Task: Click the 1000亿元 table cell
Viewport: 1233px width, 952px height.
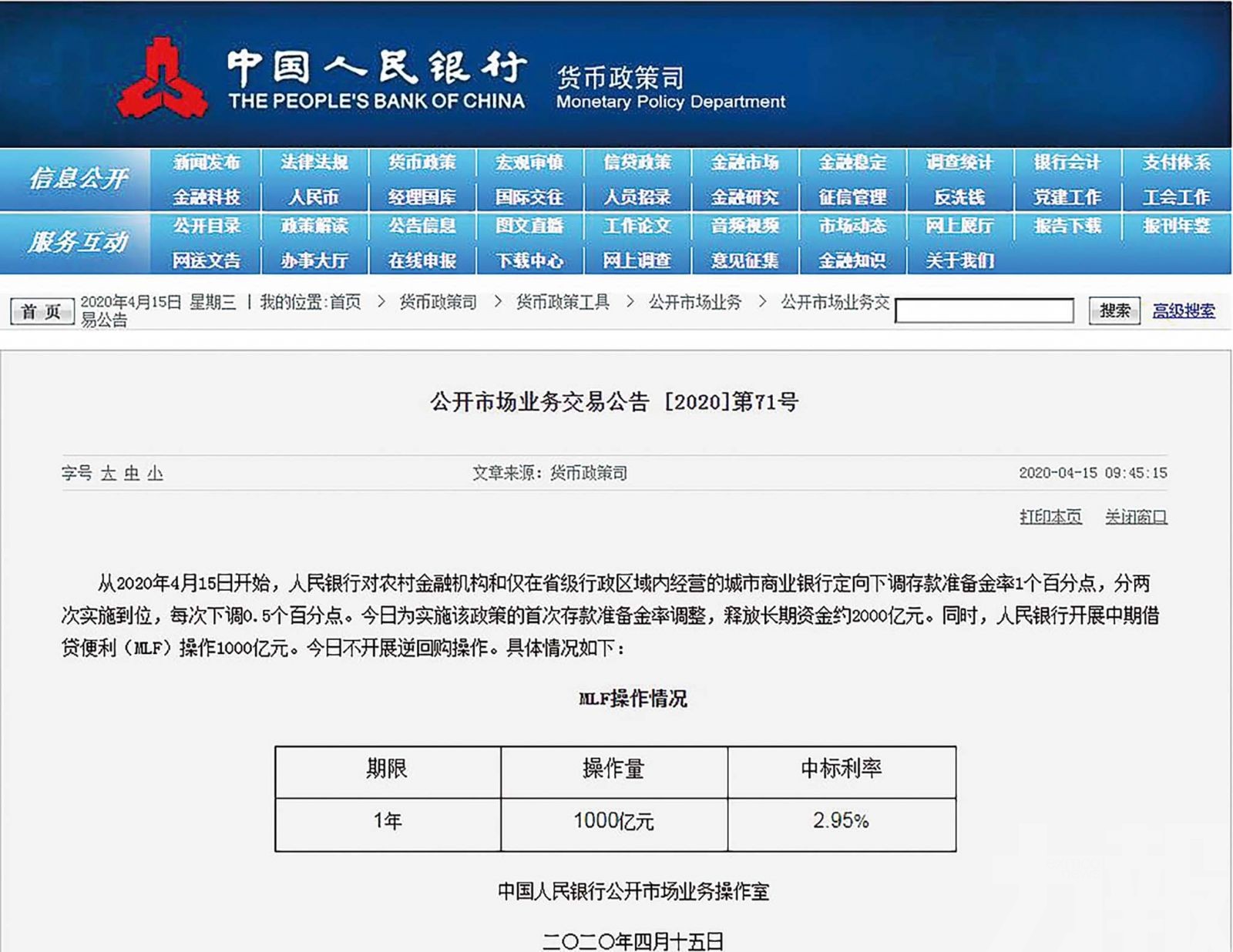Action: [x=614, y=824]
